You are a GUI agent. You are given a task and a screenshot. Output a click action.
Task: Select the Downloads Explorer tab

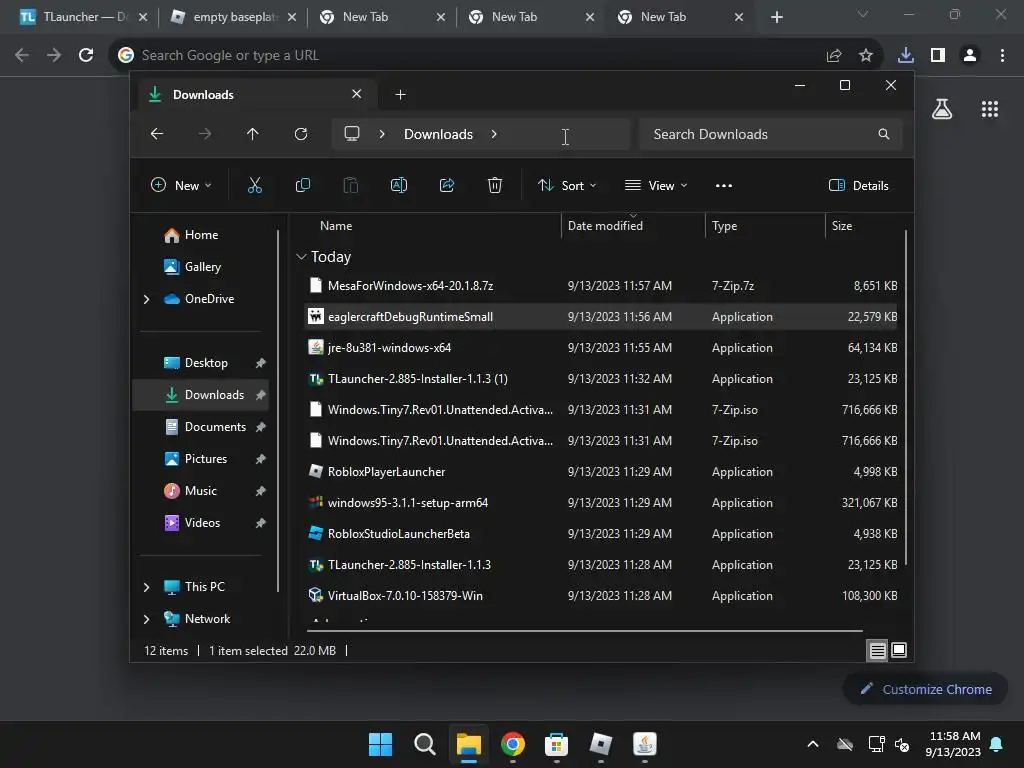[x=257, y=95]
